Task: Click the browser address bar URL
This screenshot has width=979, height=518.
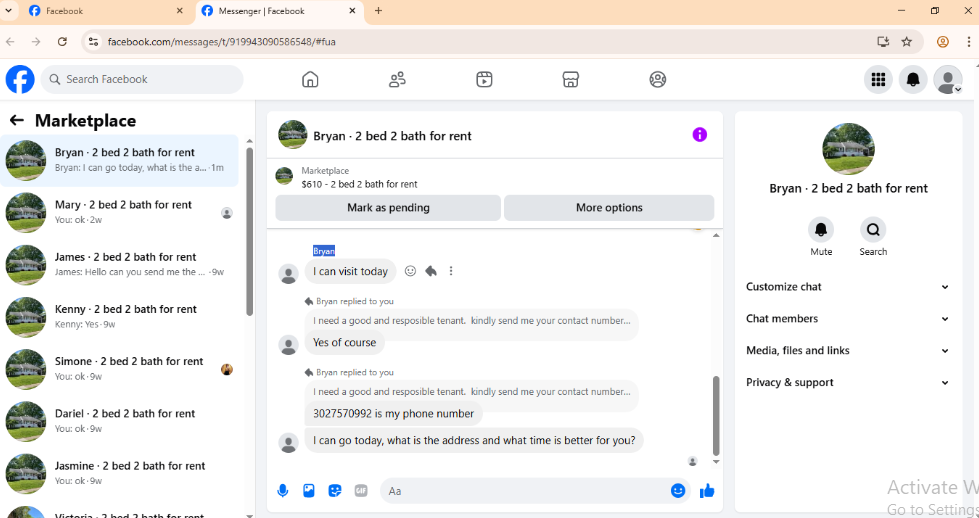Action: 222,42
